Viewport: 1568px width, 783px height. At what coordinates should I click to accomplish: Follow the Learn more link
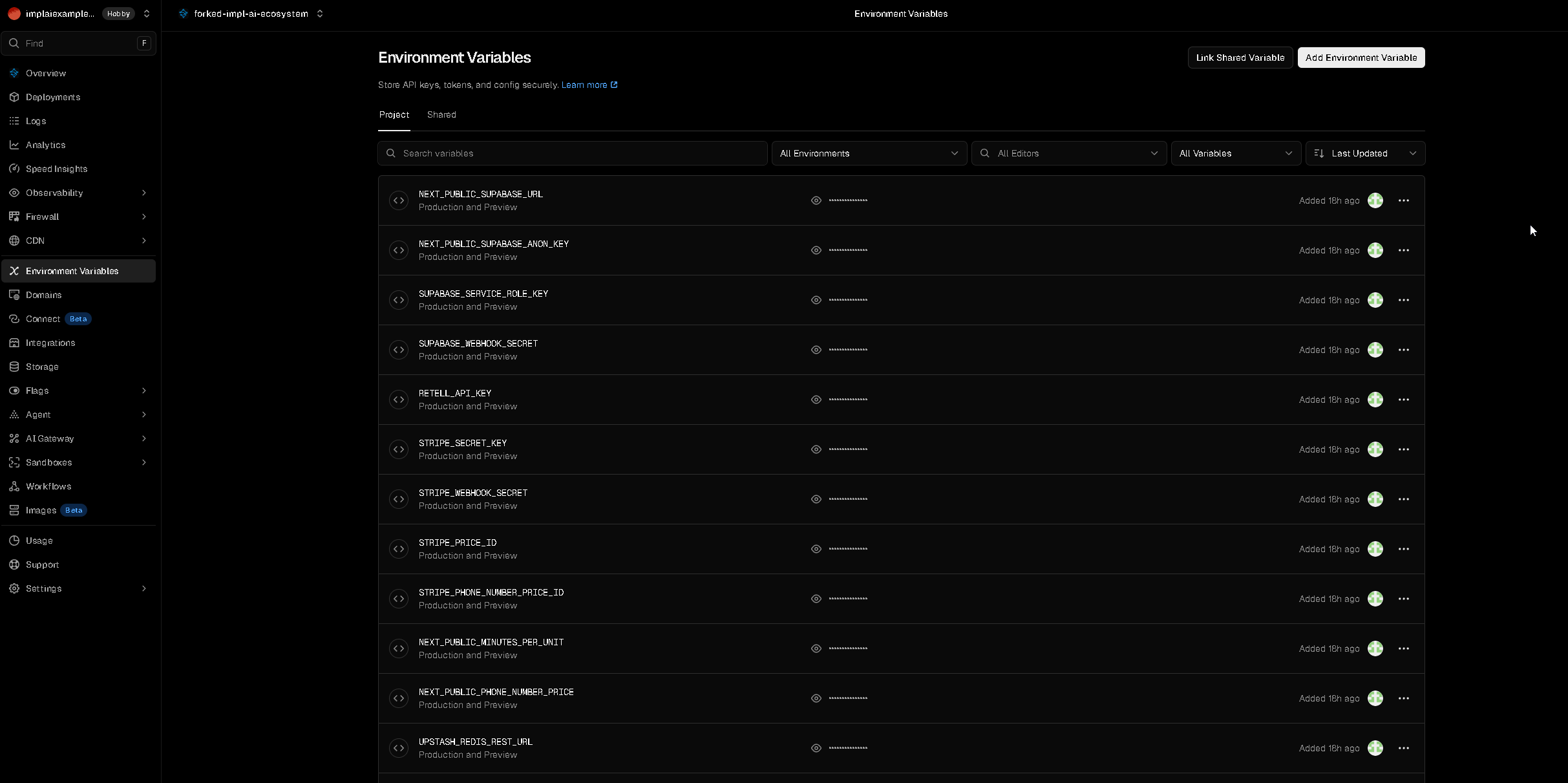[589, 85]
